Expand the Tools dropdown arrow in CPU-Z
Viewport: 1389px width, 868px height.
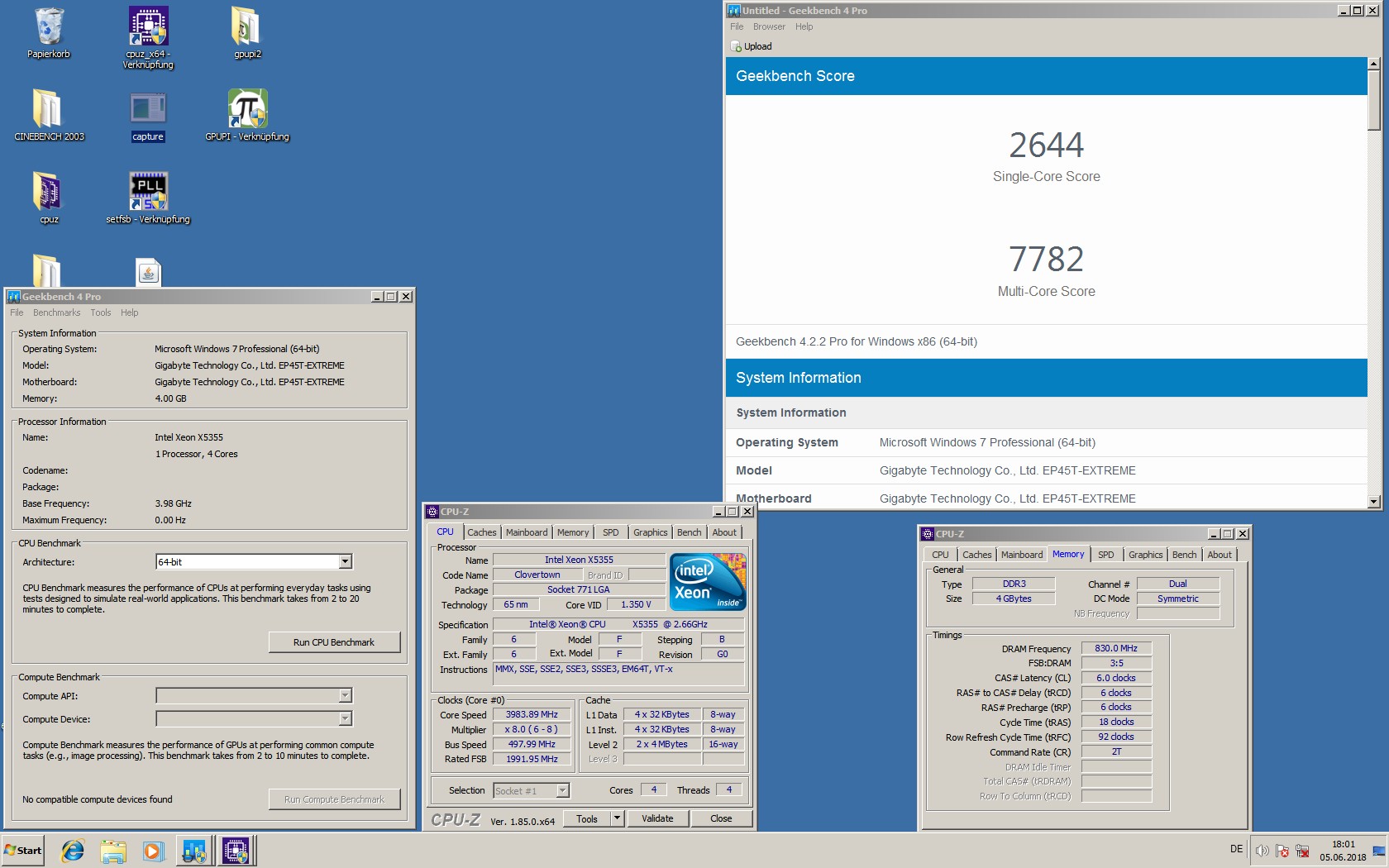pyautogui.click(x=617, y=818)
